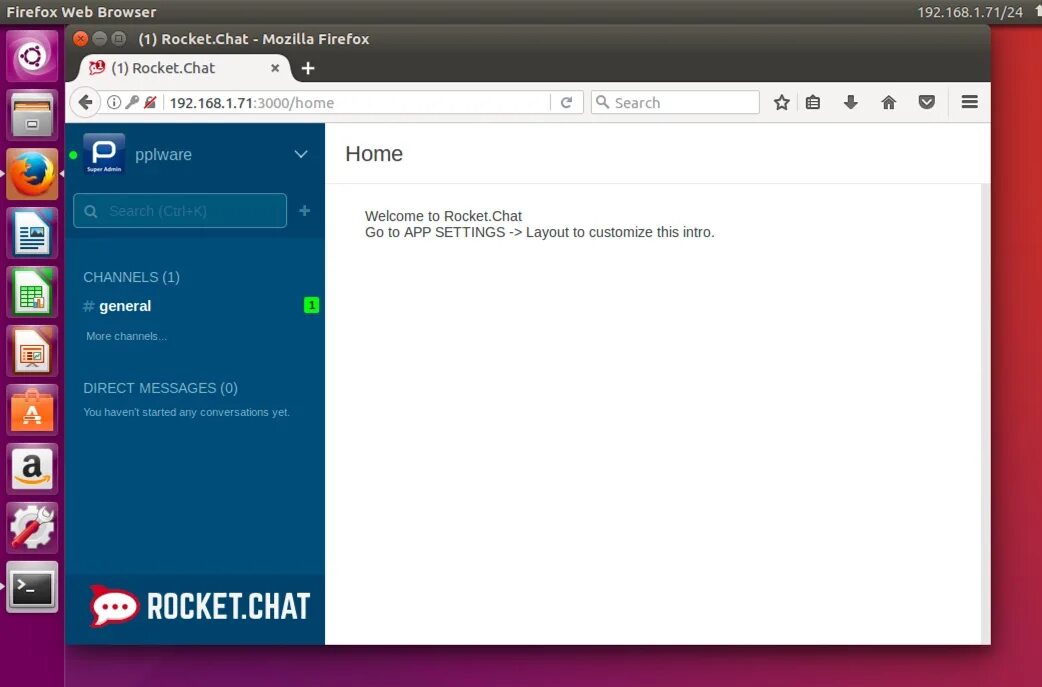Launch LibreOffice Calc from launcher
1042x687 pixels.
click(32, 292)
